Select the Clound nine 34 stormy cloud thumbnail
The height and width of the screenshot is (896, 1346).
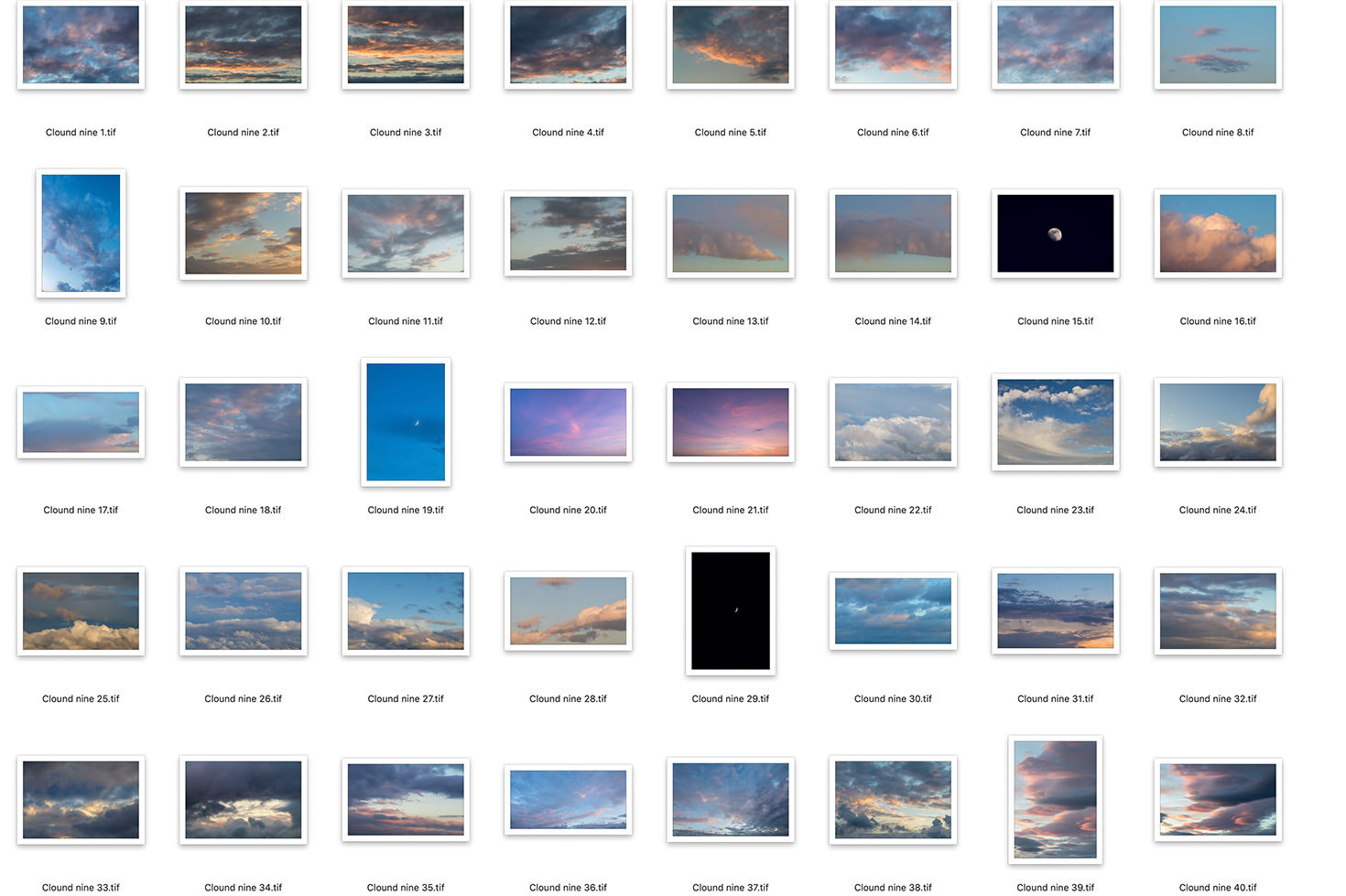click(243, 799)
